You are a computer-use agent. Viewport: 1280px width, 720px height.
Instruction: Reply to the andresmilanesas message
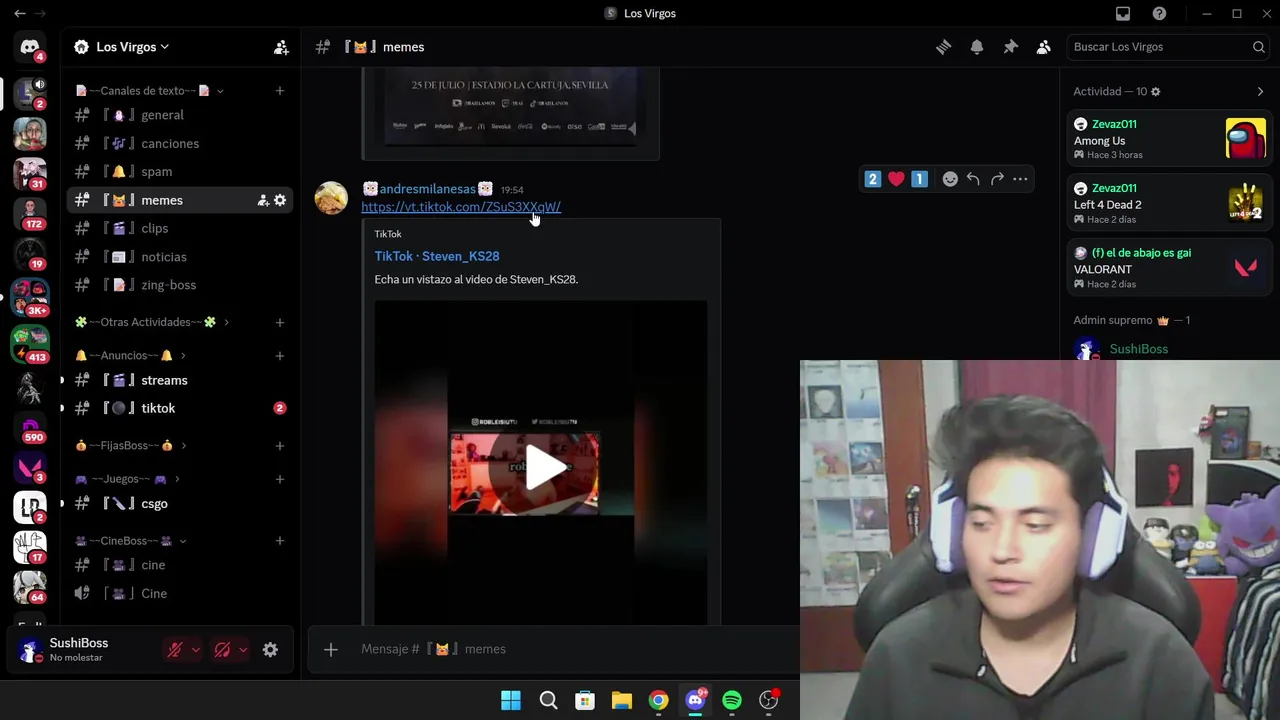coord(973,179)
